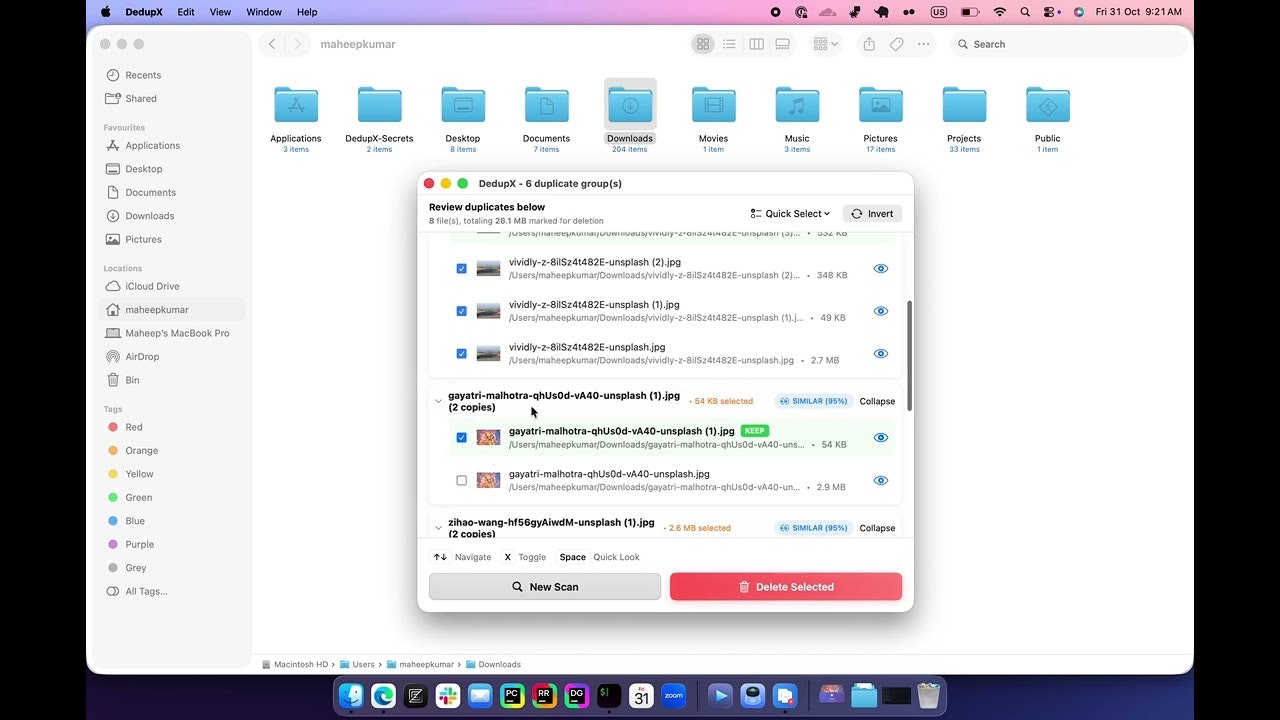Open Slack from the Dock
This screenshot has width=1280, height=720.
pyautogui.click(x=448, y=695)
